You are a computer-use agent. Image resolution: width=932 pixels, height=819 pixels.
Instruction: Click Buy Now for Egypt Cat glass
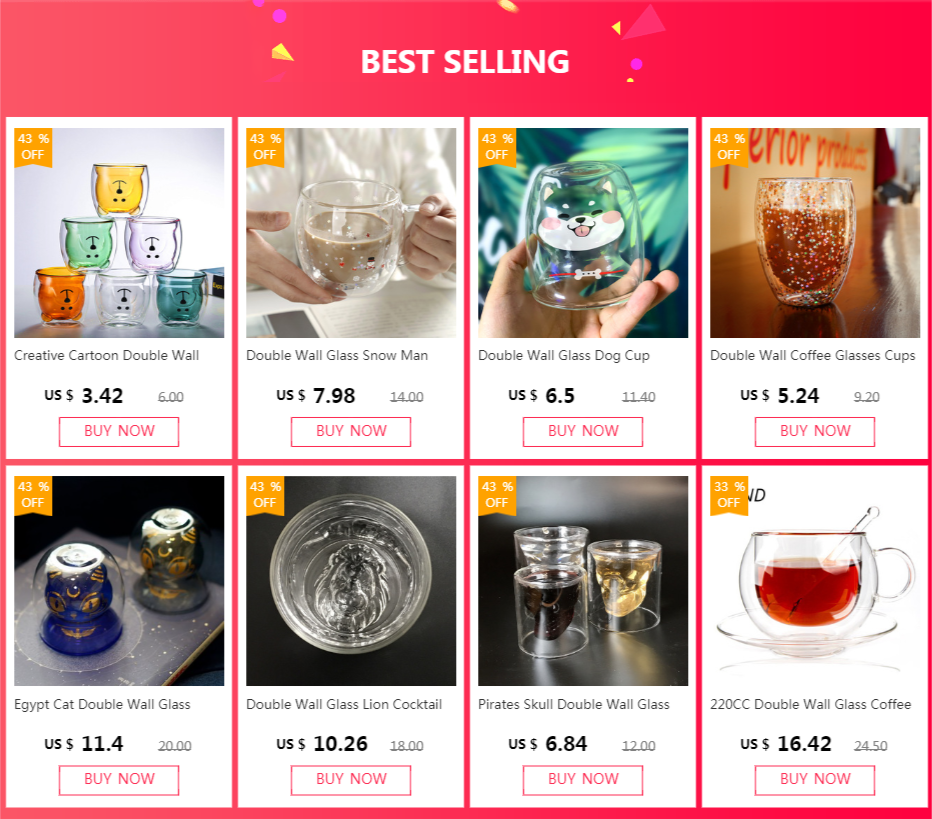coord(119,779)
